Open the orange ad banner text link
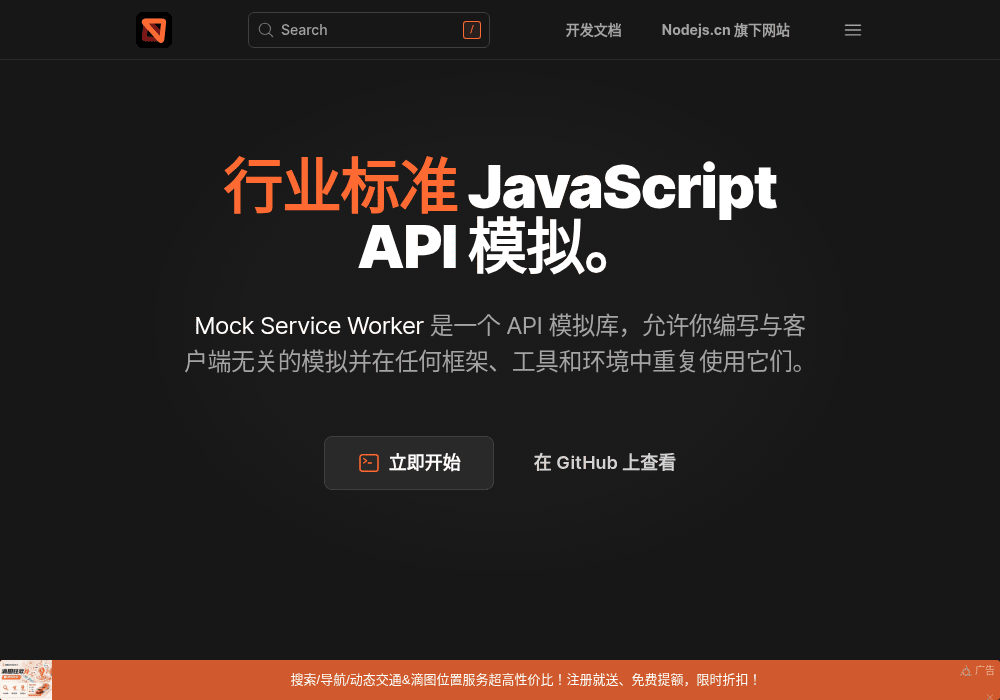 pos(526,680)
